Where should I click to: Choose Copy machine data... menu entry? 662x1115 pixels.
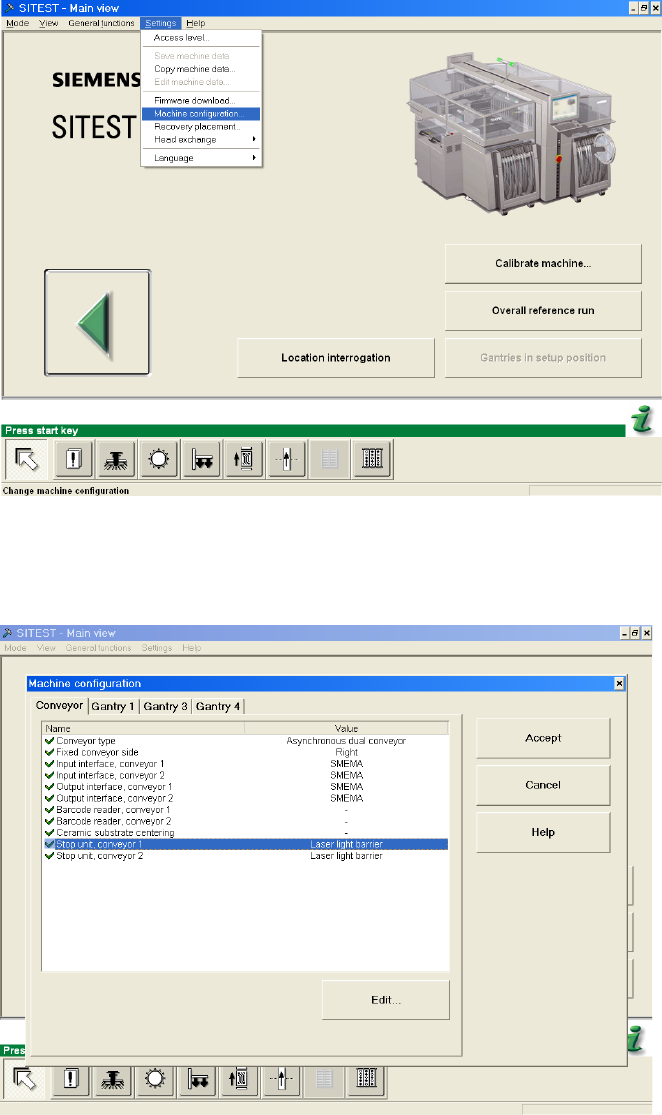click(x=202, y=69)
